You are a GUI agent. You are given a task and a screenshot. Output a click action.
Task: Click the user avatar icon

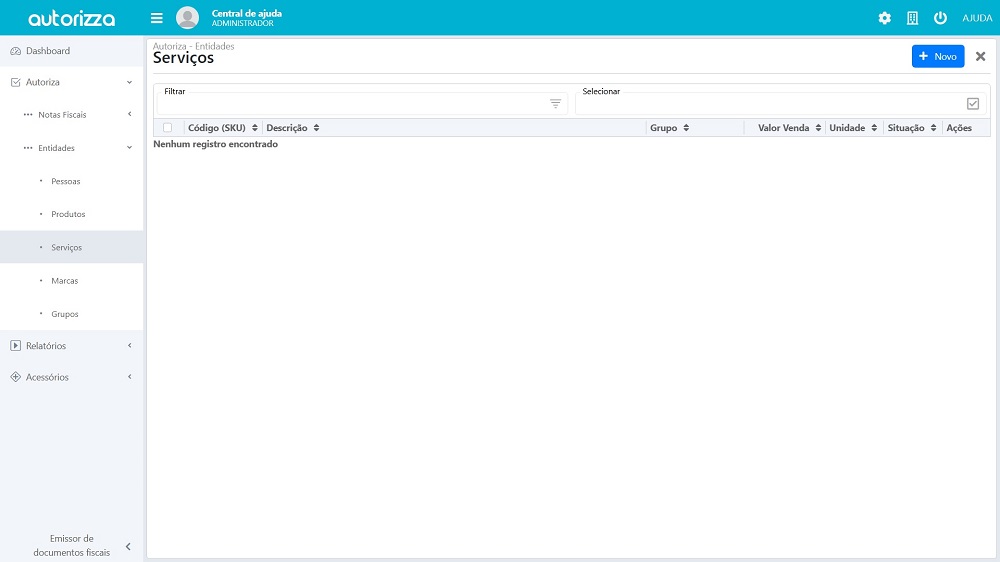pos(187,18)
